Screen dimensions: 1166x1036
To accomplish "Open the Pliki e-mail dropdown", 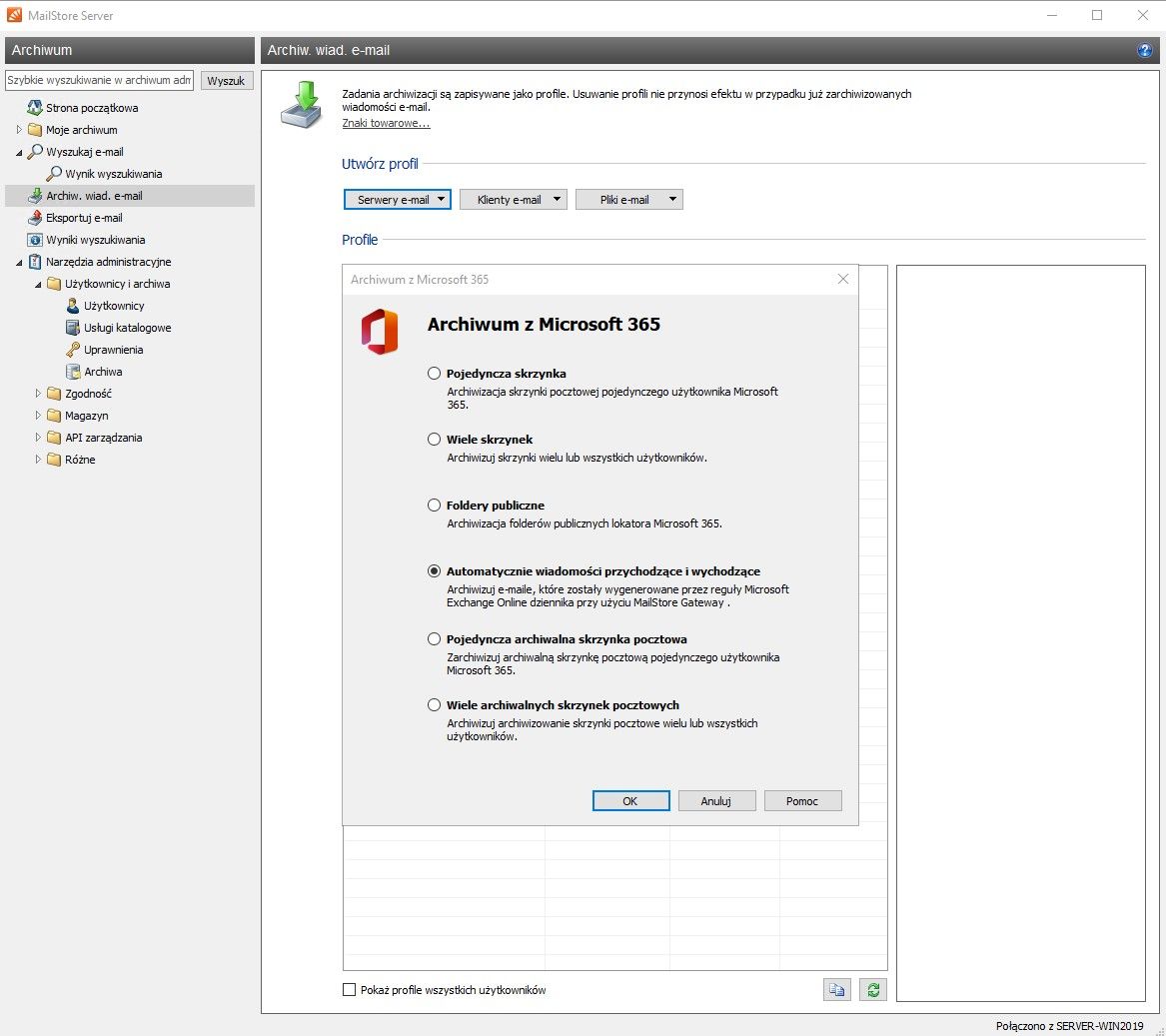I will point(629,200).
